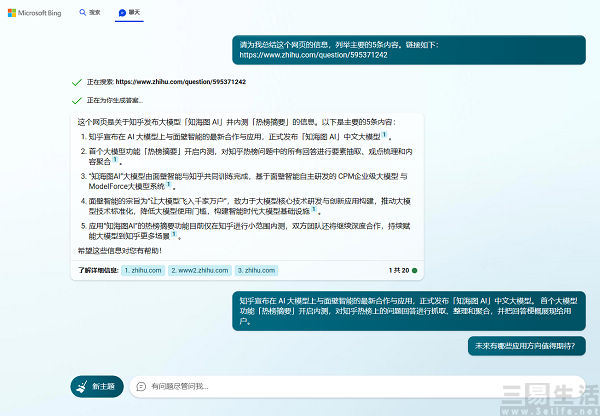
Task: Open the 3. zhihu.com source link
Action: click(x=256, y=270)
